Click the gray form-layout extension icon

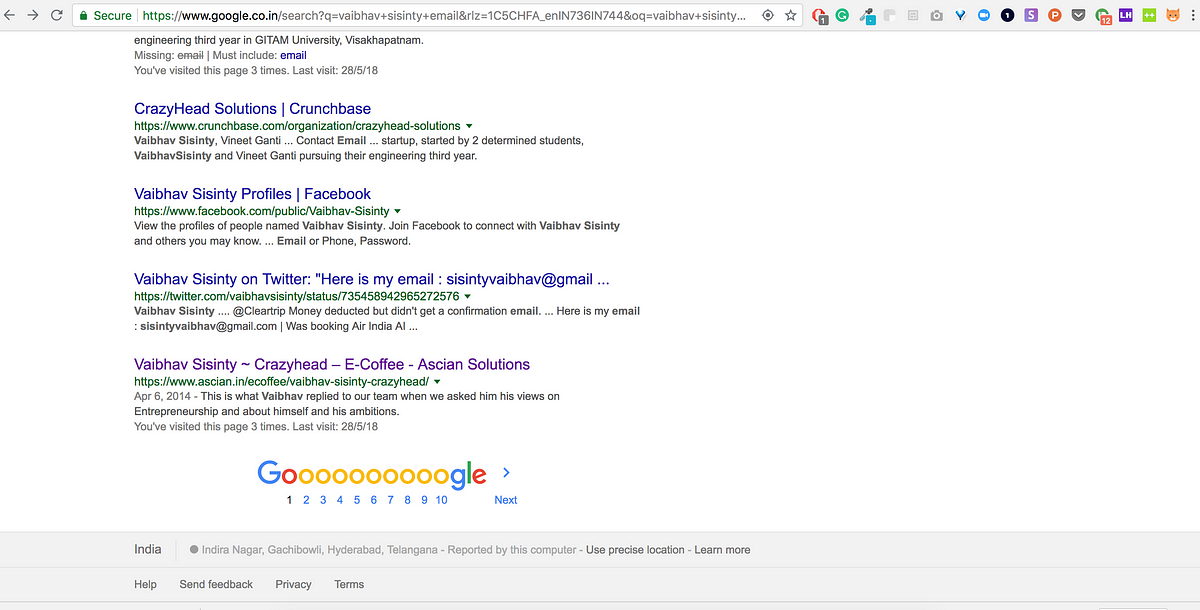coord(912,15)
